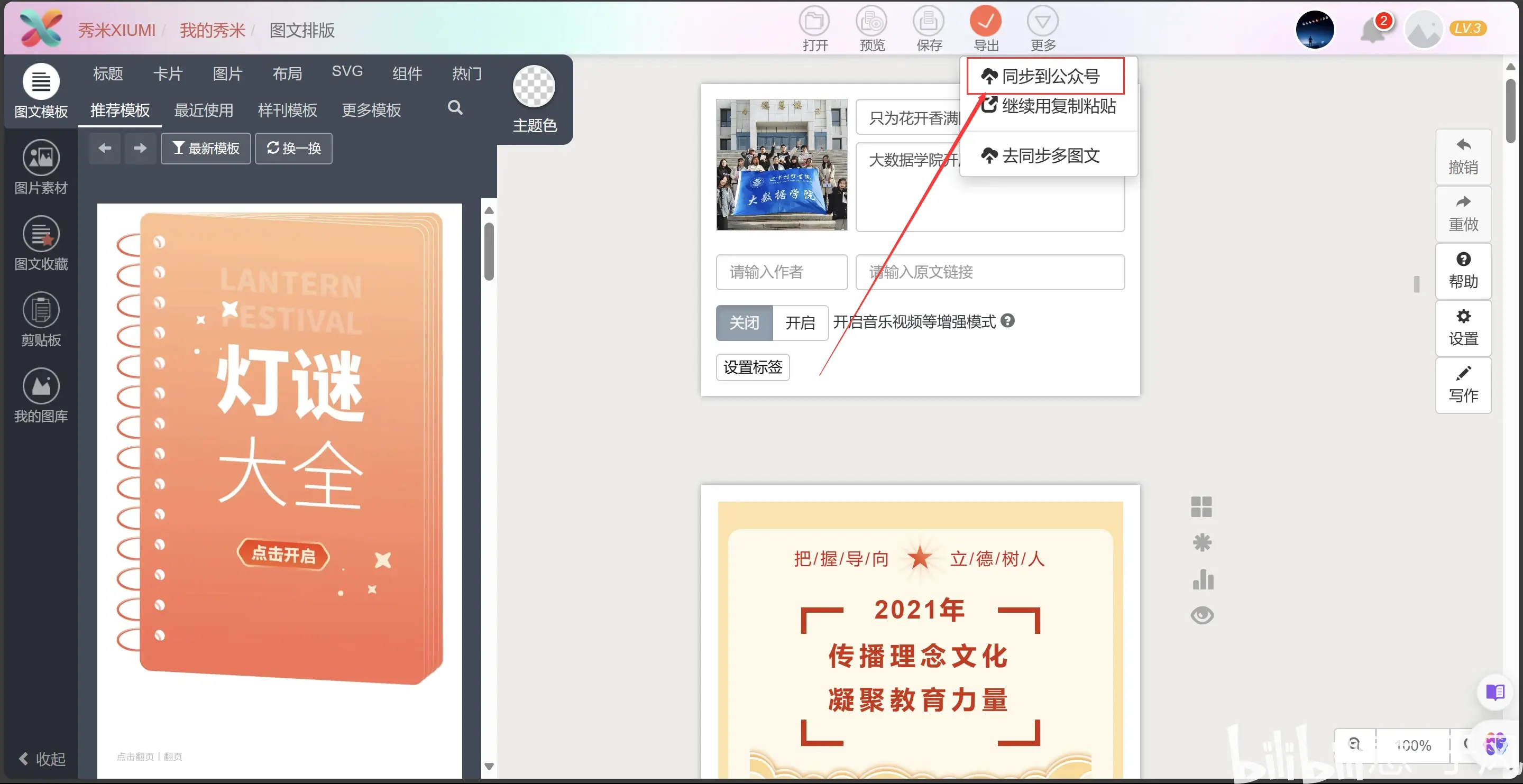1523x784 pixels.
Task: Select 开启 for enhanced mode
Action: click(x=800, y=323)
